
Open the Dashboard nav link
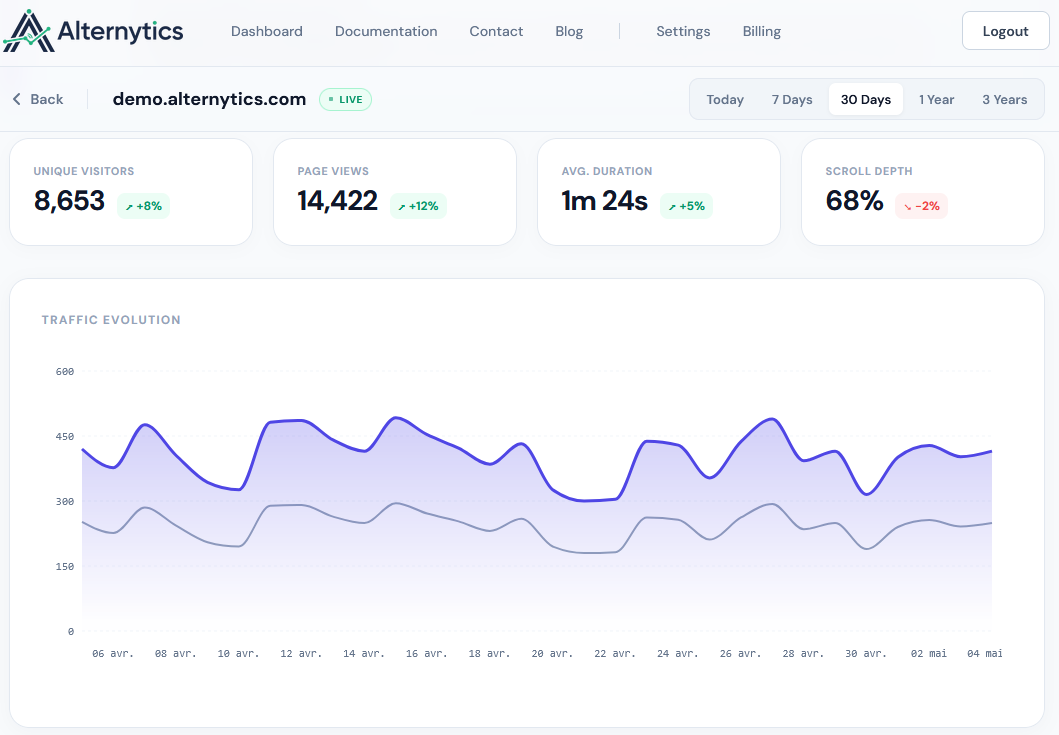[x=267, y=31]
